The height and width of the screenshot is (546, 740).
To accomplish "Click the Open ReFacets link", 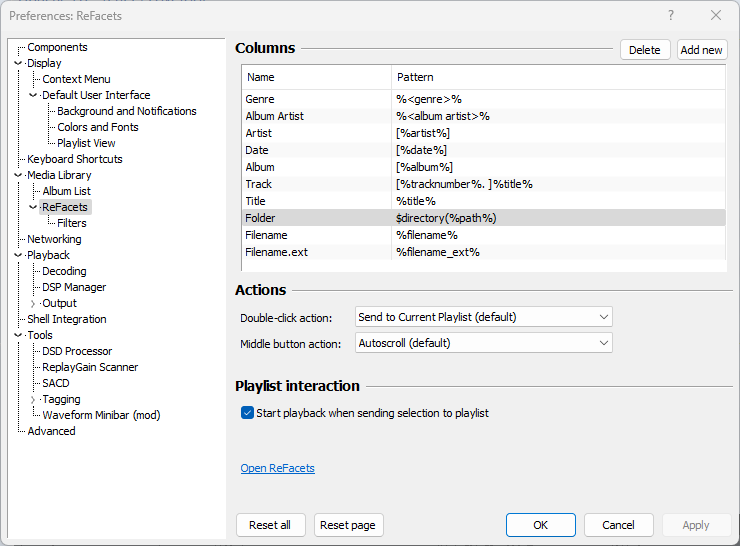I will coord(278,468).
